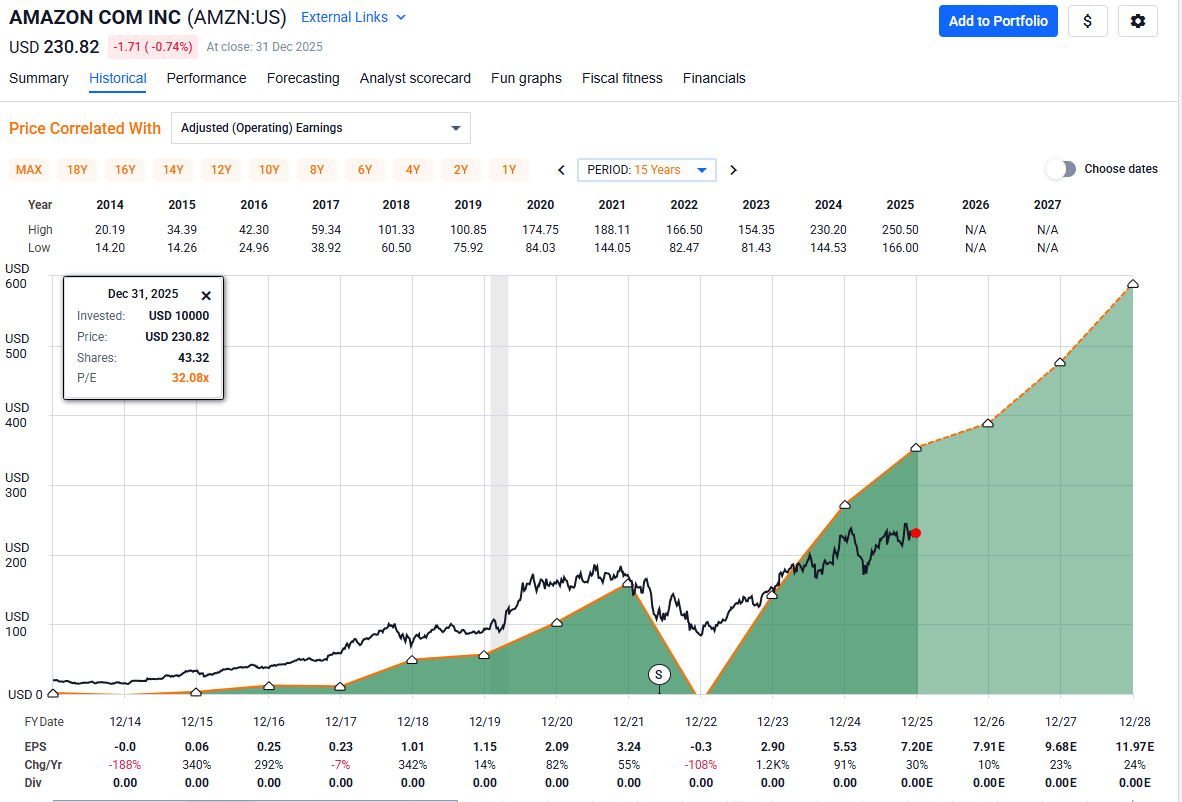Select the MAX time range button
The image size is (1182, 802).
point(28,170)
